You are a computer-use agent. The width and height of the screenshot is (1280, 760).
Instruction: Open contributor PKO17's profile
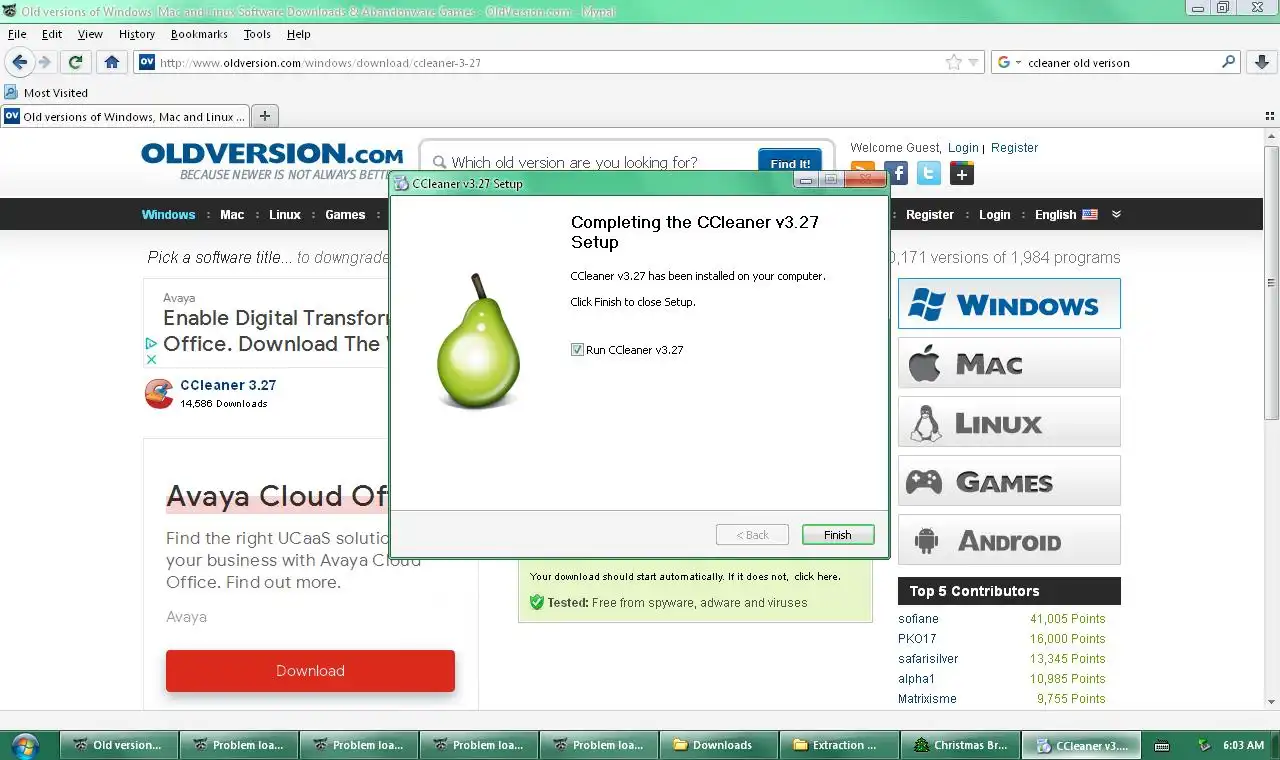click(x=917, y=639)
